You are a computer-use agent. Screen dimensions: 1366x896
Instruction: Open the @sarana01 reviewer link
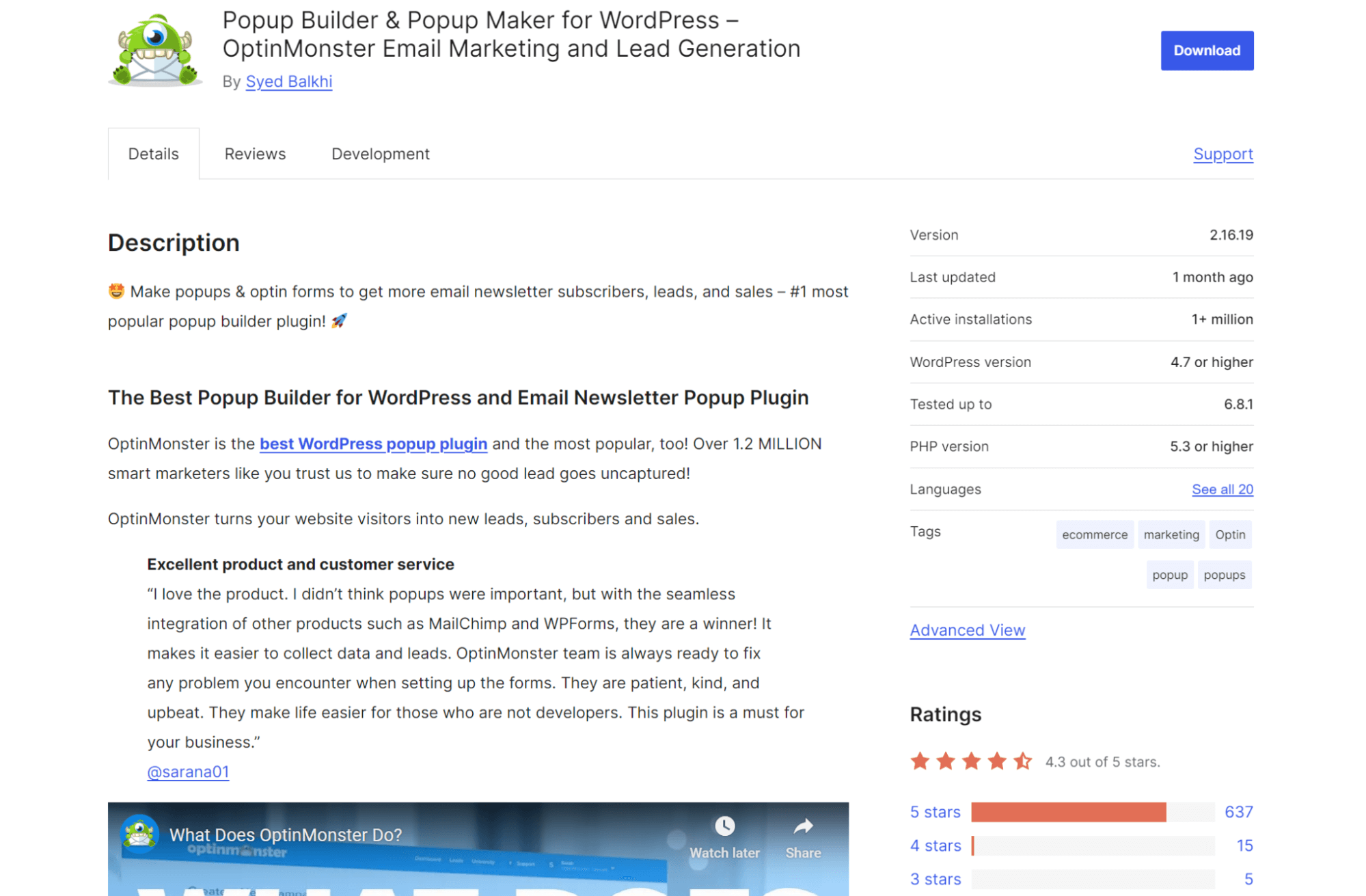(x=188, y=772)
